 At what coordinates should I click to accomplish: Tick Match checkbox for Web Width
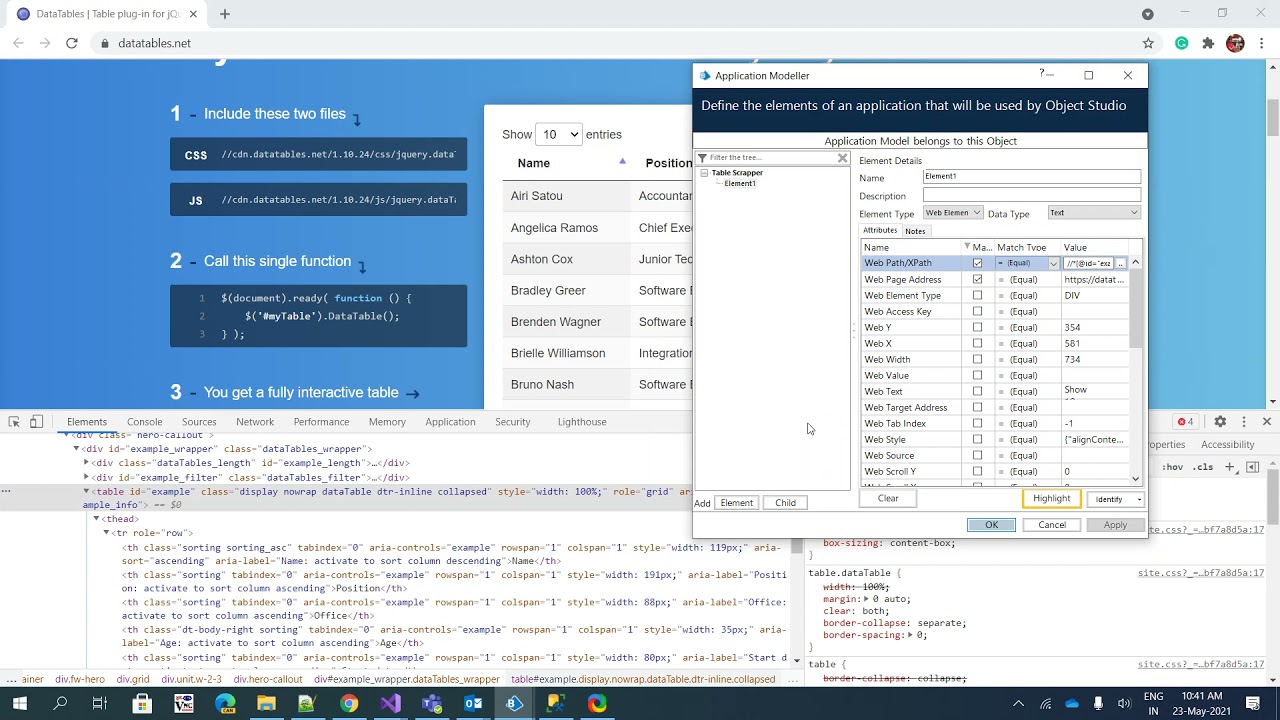pyautogui.click(x=977, y=359)
